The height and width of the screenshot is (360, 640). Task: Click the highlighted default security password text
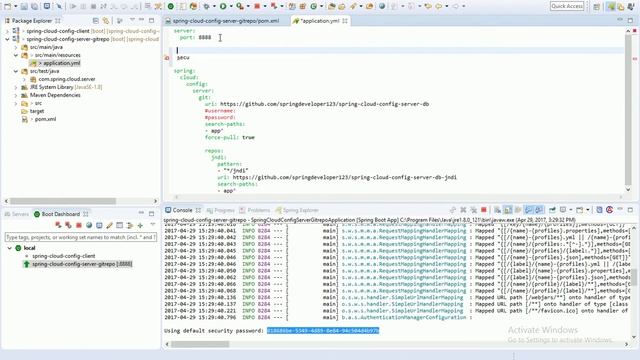[323, 331]
